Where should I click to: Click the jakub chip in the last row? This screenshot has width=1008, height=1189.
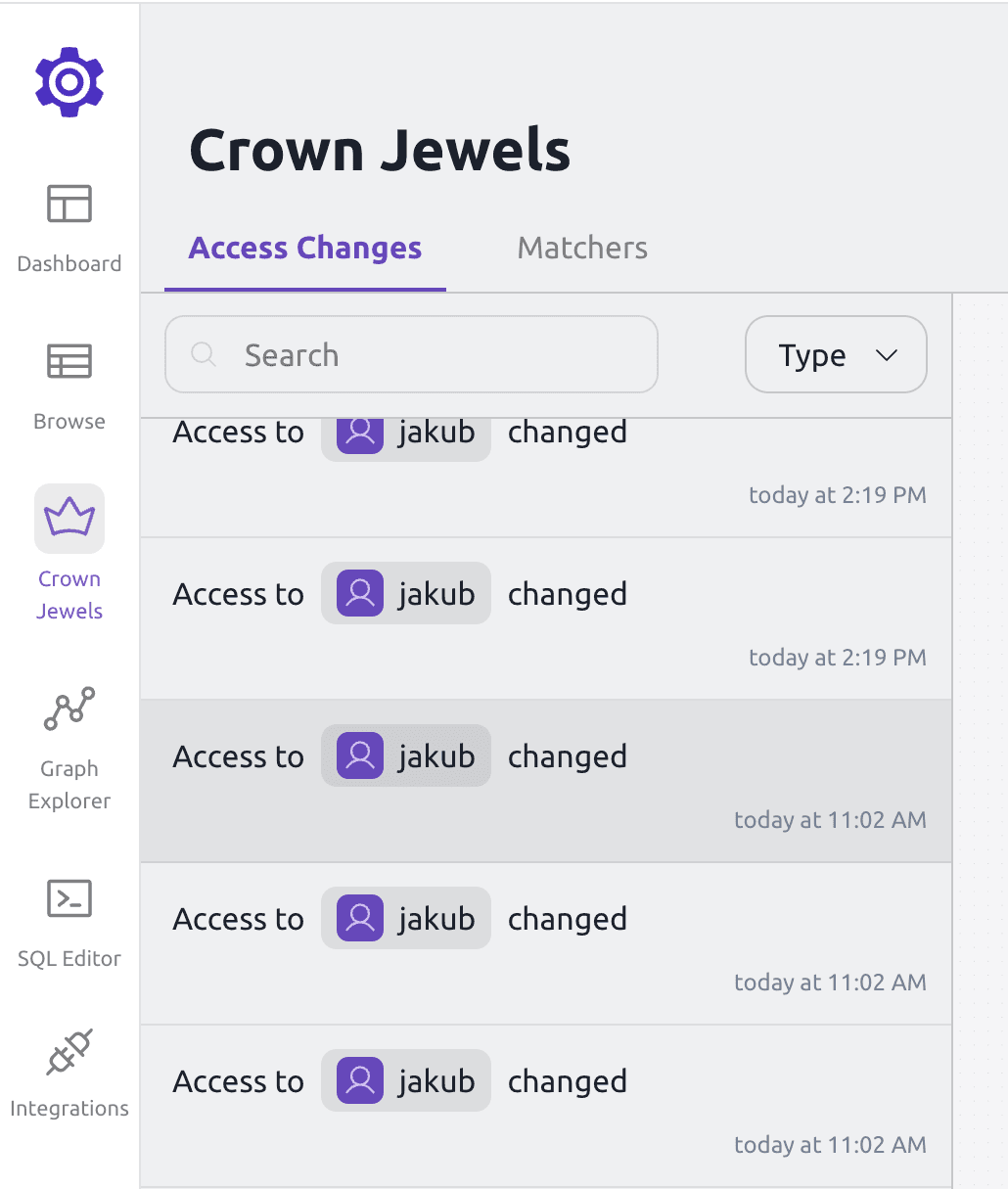tap(405, 1080)
